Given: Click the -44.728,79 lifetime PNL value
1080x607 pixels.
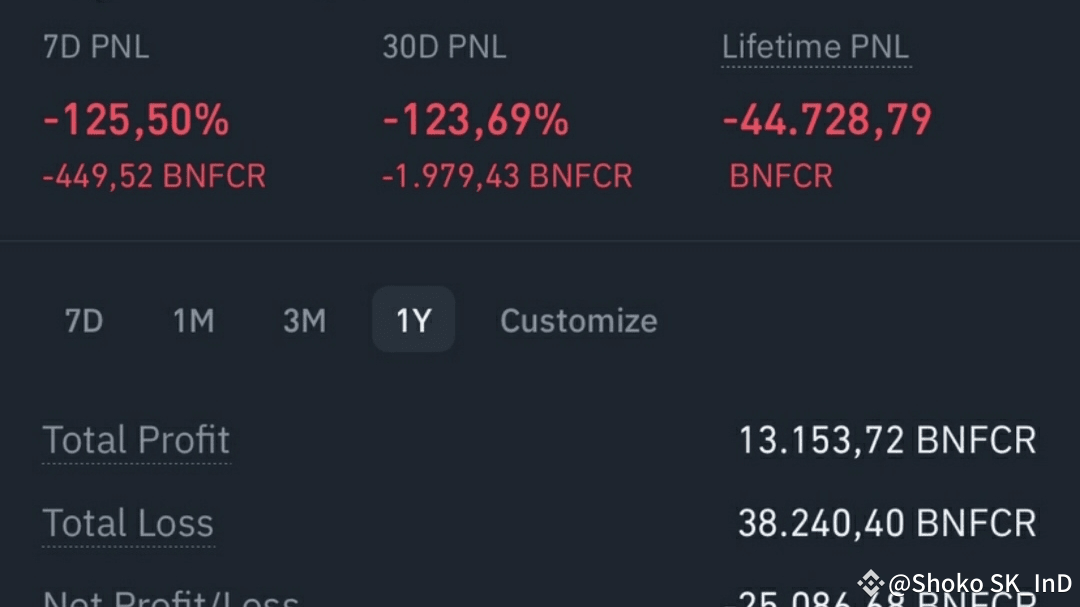Looking at the screenshot, I should (x=827, y=121).
